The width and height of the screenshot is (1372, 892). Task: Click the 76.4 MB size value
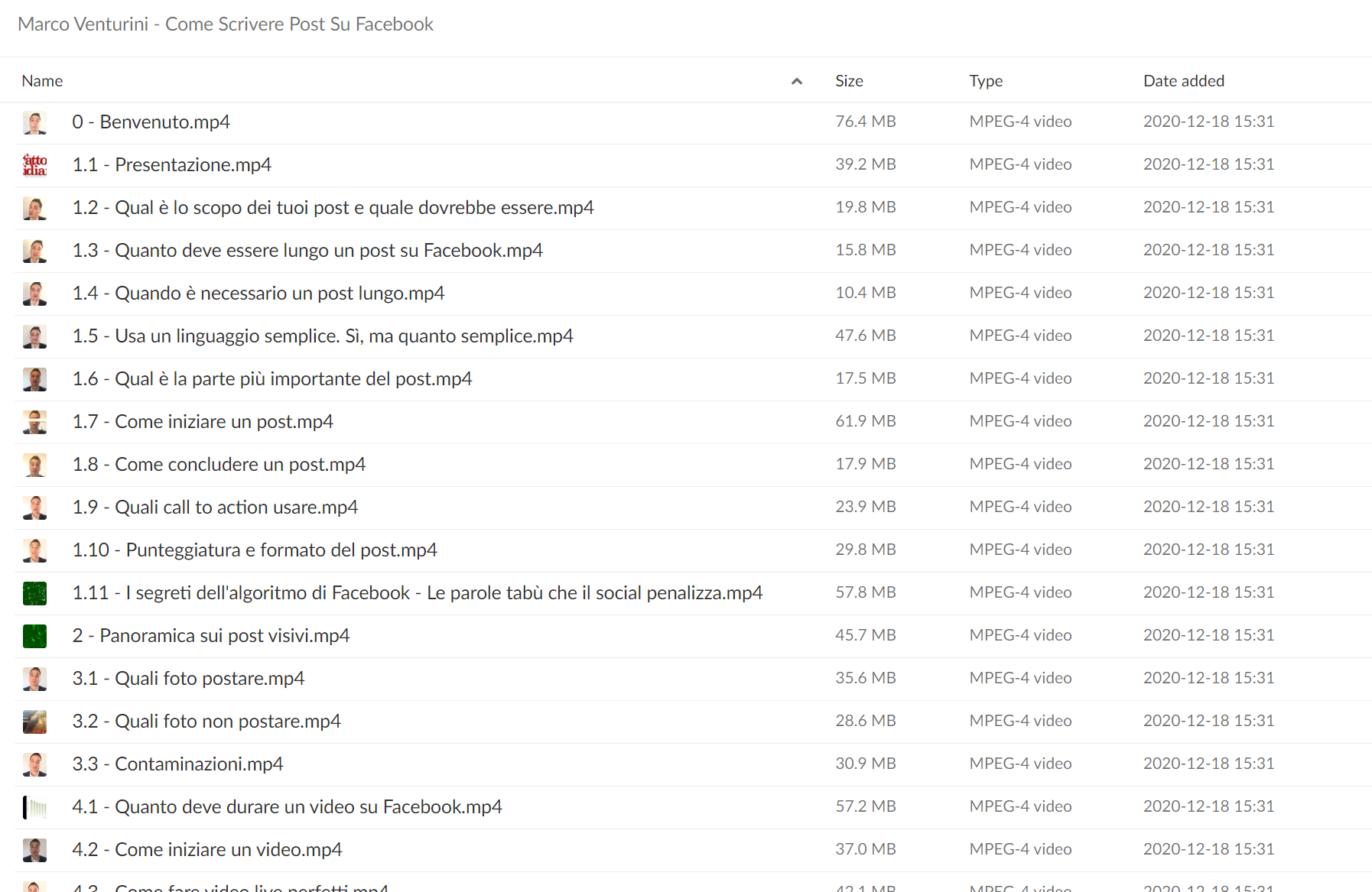tap(866, 122)
